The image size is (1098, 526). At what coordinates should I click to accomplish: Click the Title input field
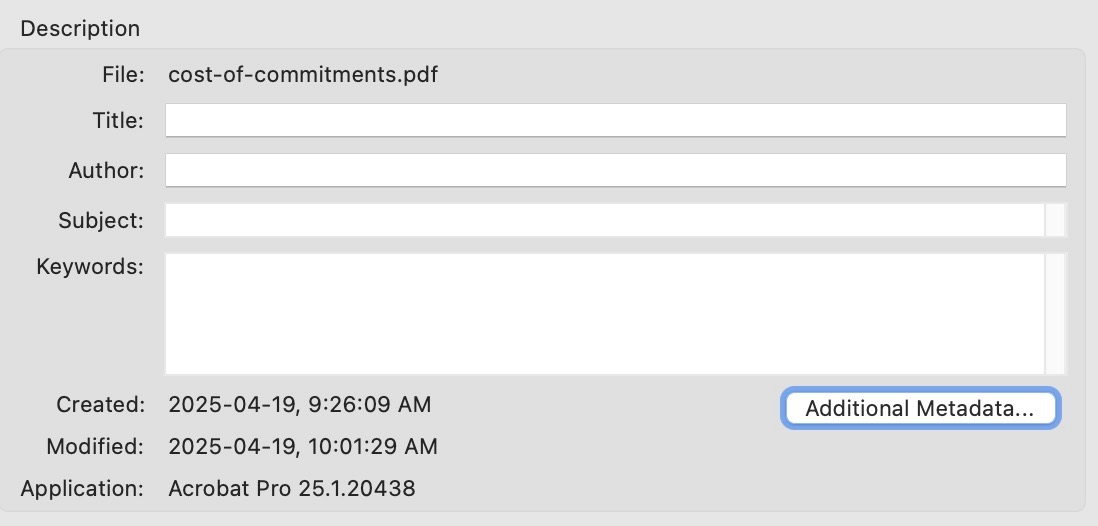pos(615,120)
